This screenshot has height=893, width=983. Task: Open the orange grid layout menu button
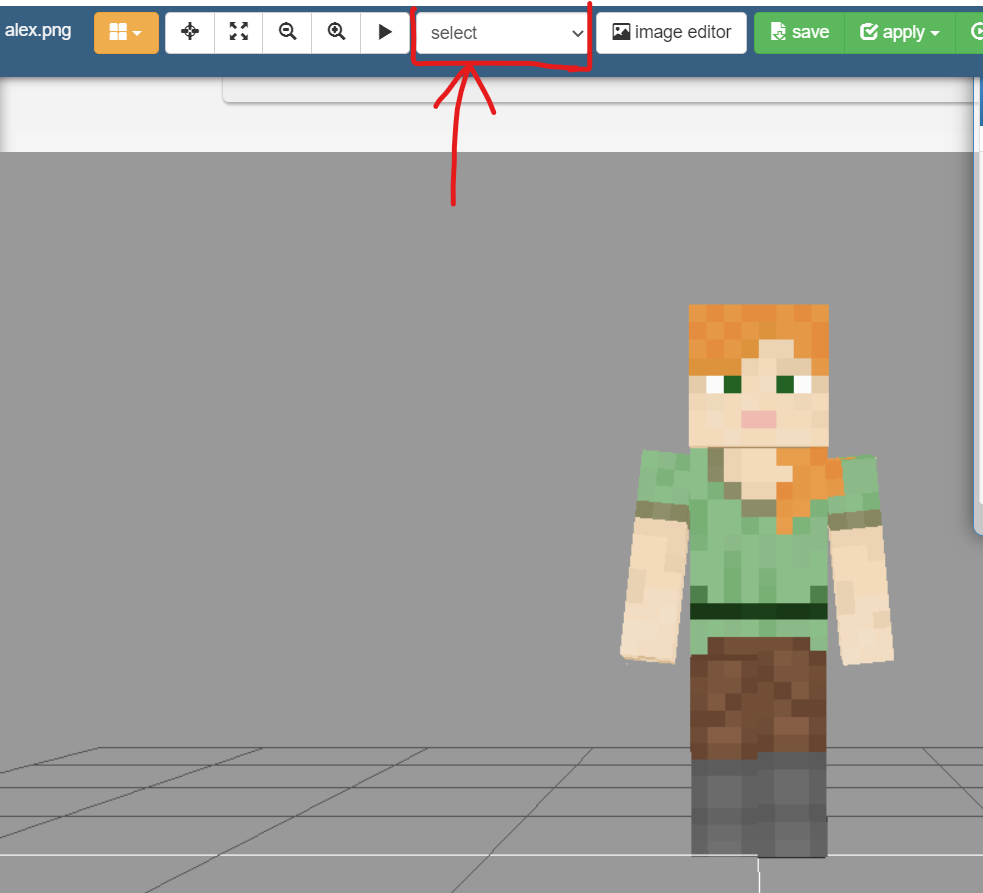click(x=126, y=33)
